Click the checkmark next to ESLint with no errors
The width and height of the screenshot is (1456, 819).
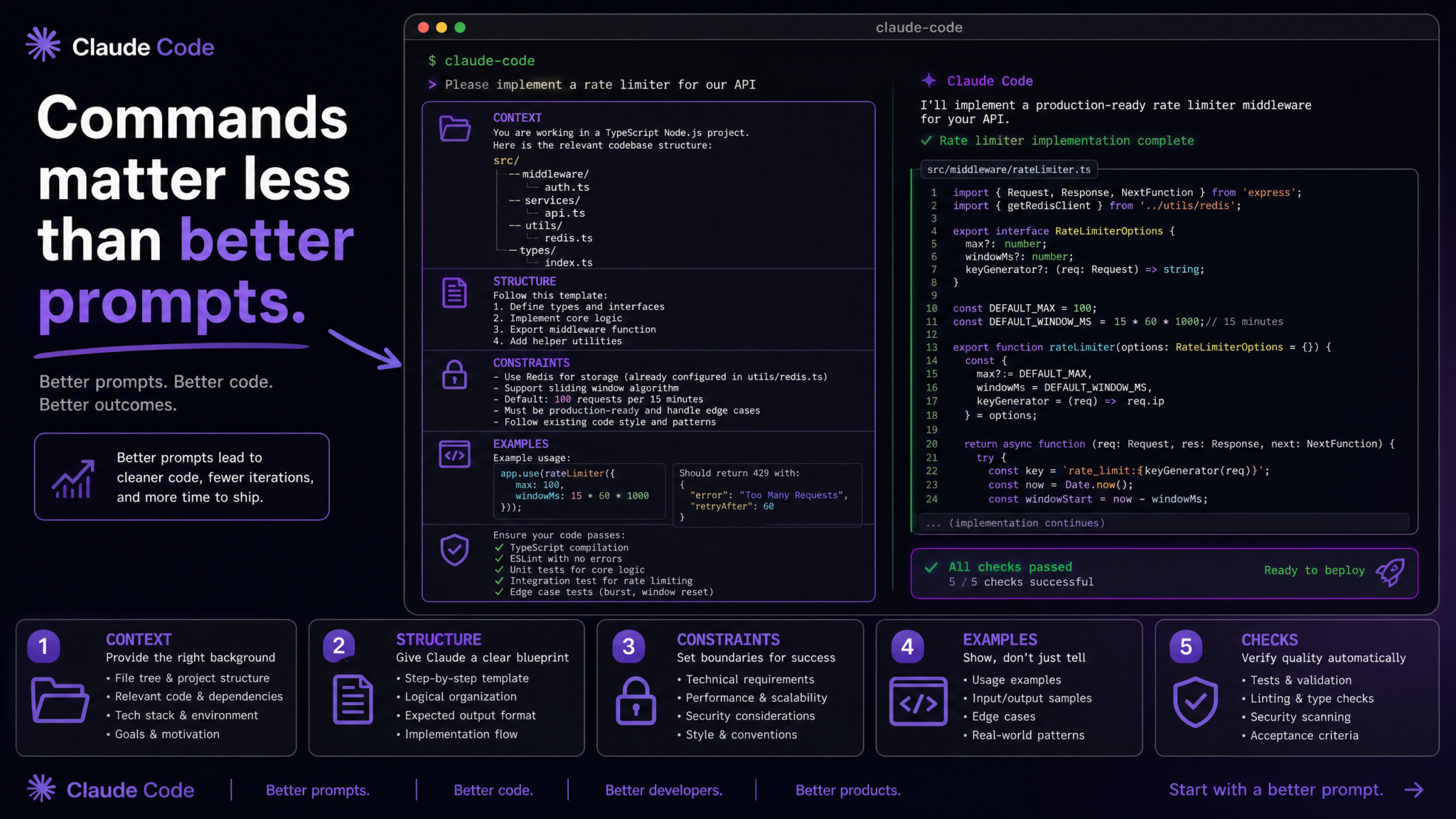[x=499, y=559]
